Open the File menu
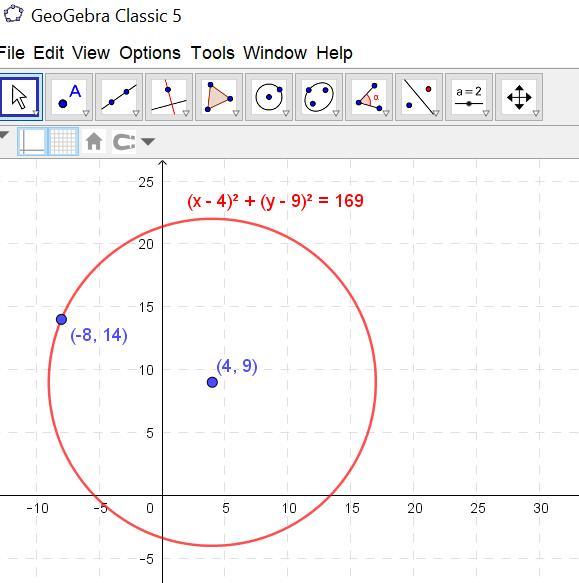 [x=12, y=53]
